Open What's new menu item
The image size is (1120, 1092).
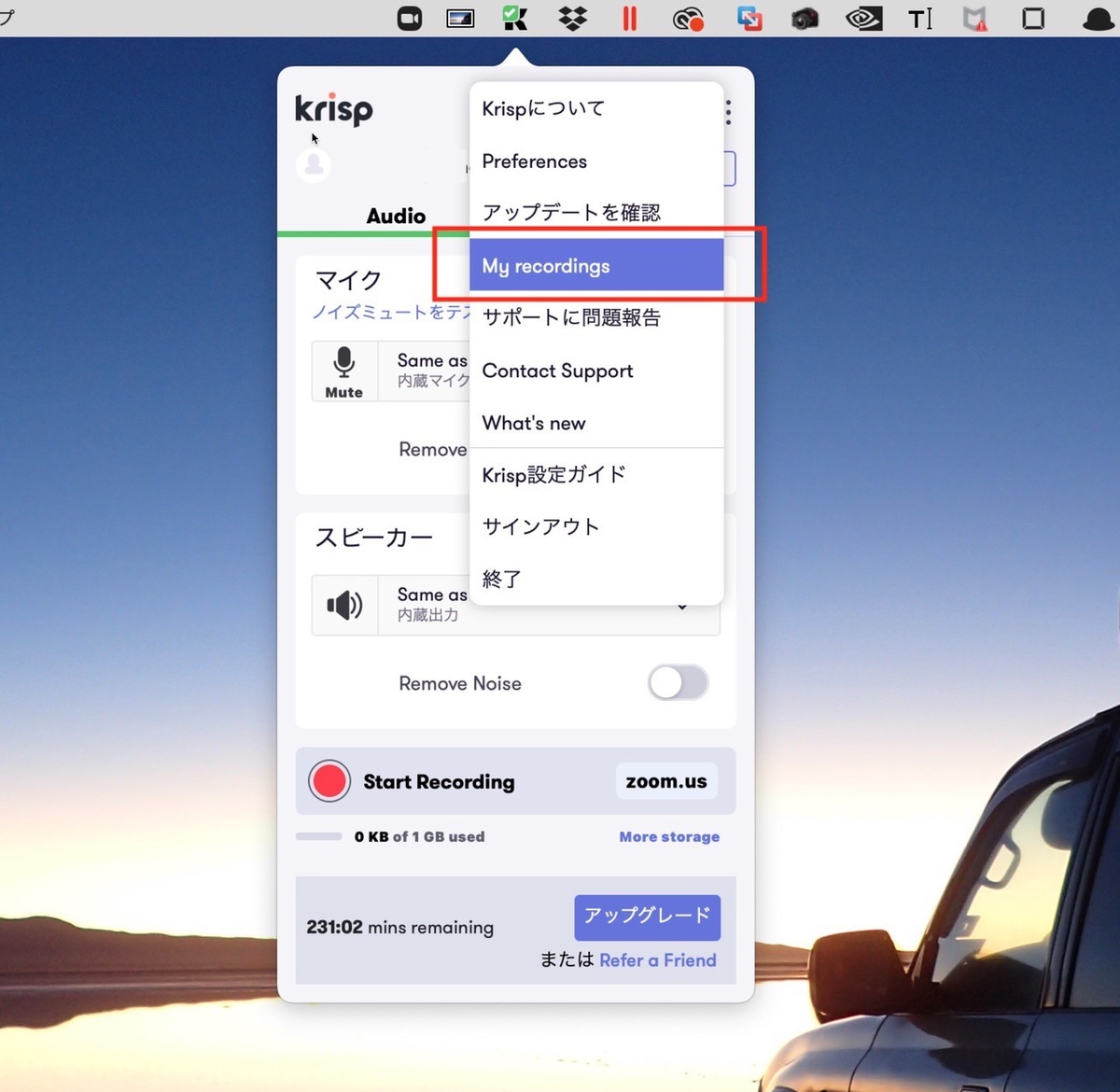point(596,423)
